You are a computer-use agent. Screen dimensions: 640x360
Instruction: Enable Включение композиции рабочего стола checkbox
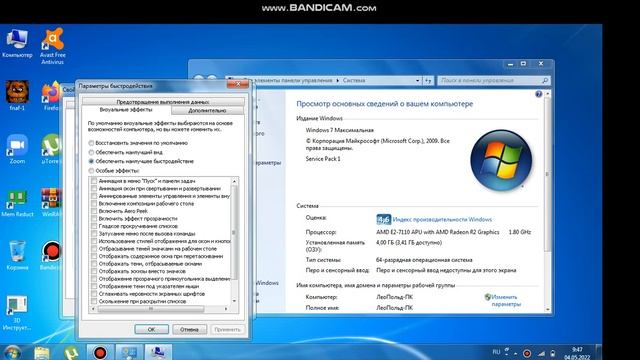point(94,204)
